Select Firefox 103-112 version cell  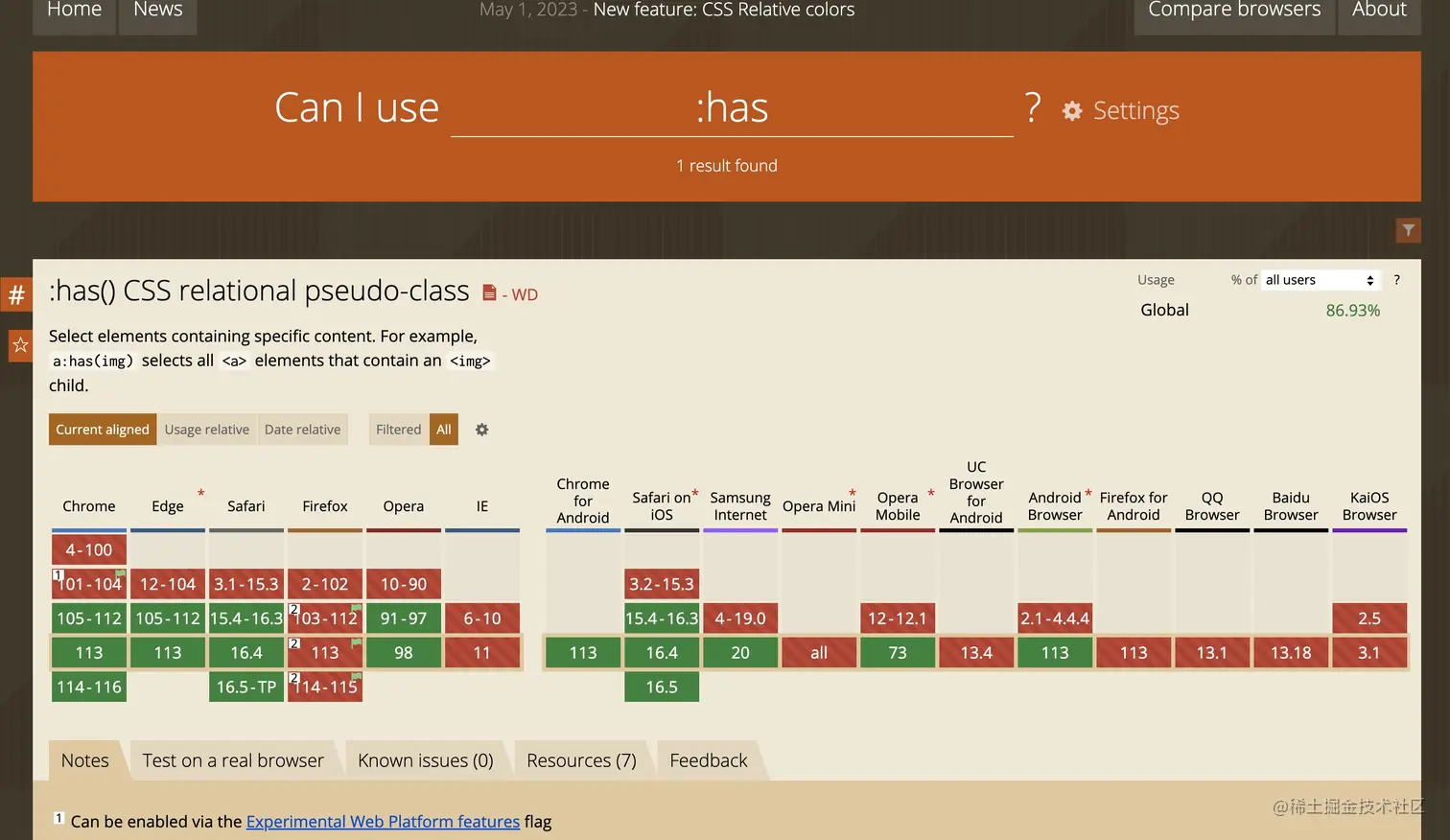tap(325, 618)
